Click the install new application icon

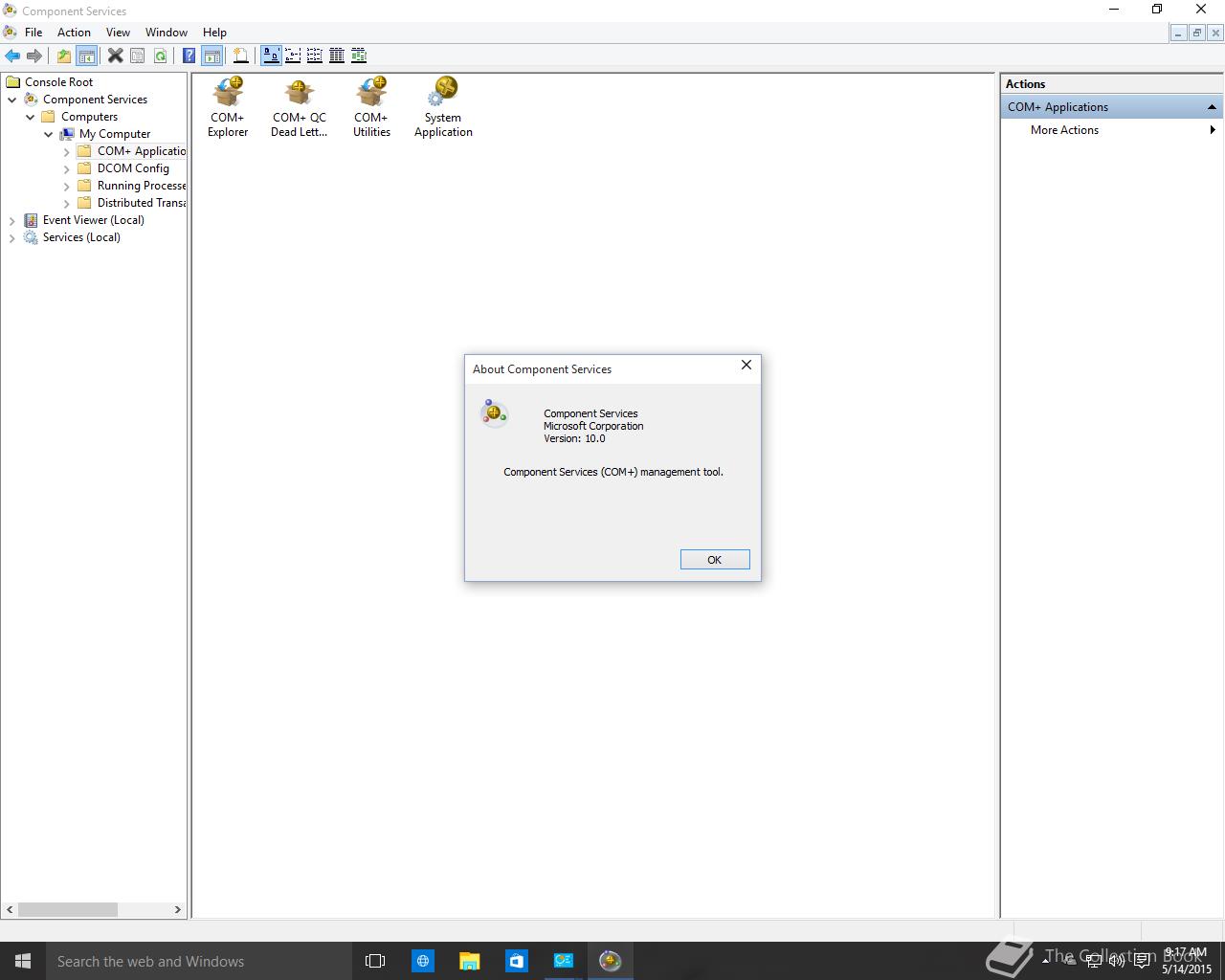(x=240, y=56)
